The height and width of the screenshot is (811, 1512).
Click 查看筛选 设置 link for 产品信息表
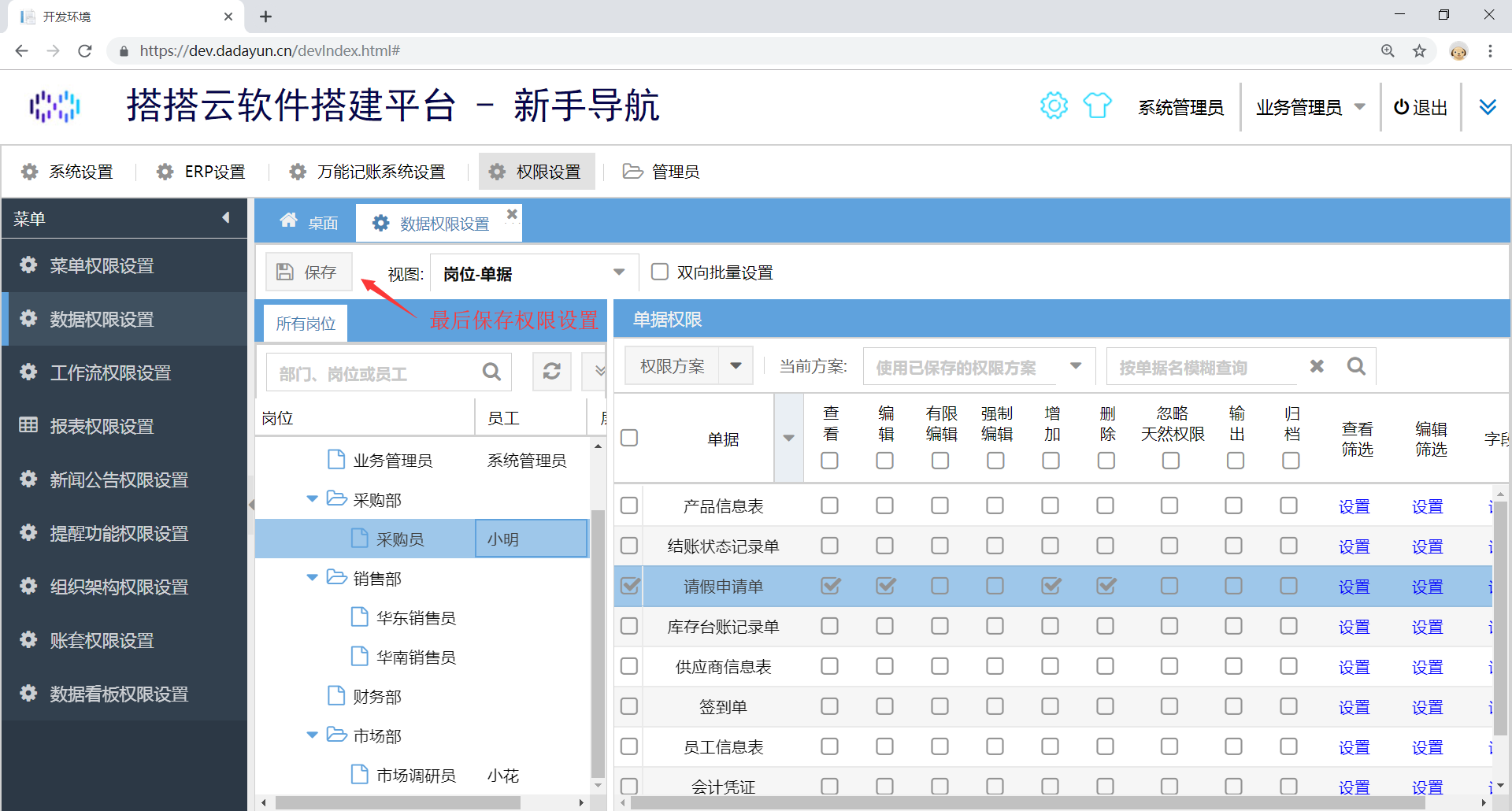click(x=1354, y=506)
